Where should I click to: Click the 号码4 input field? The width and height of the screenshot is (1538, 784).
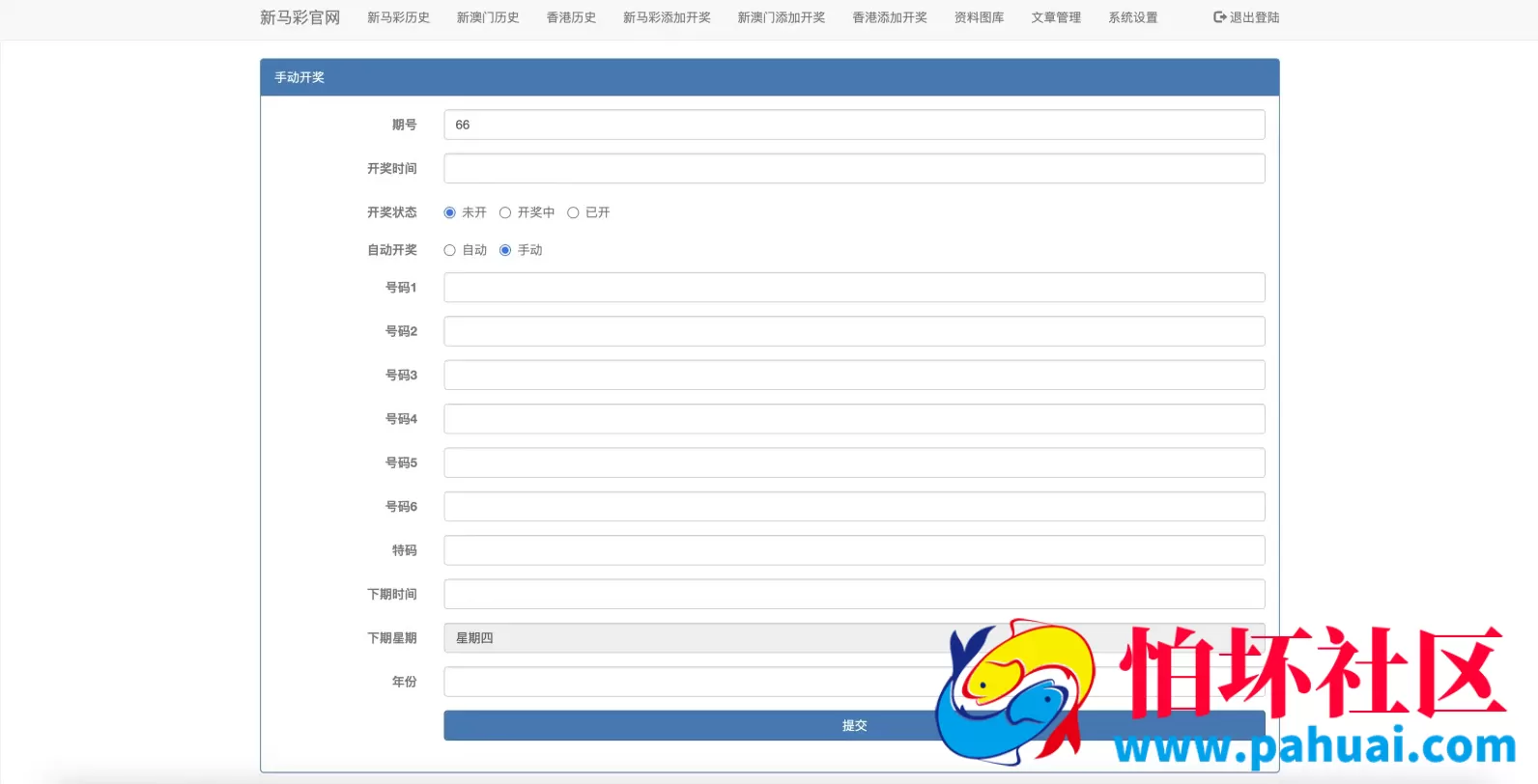pos(854,419)
